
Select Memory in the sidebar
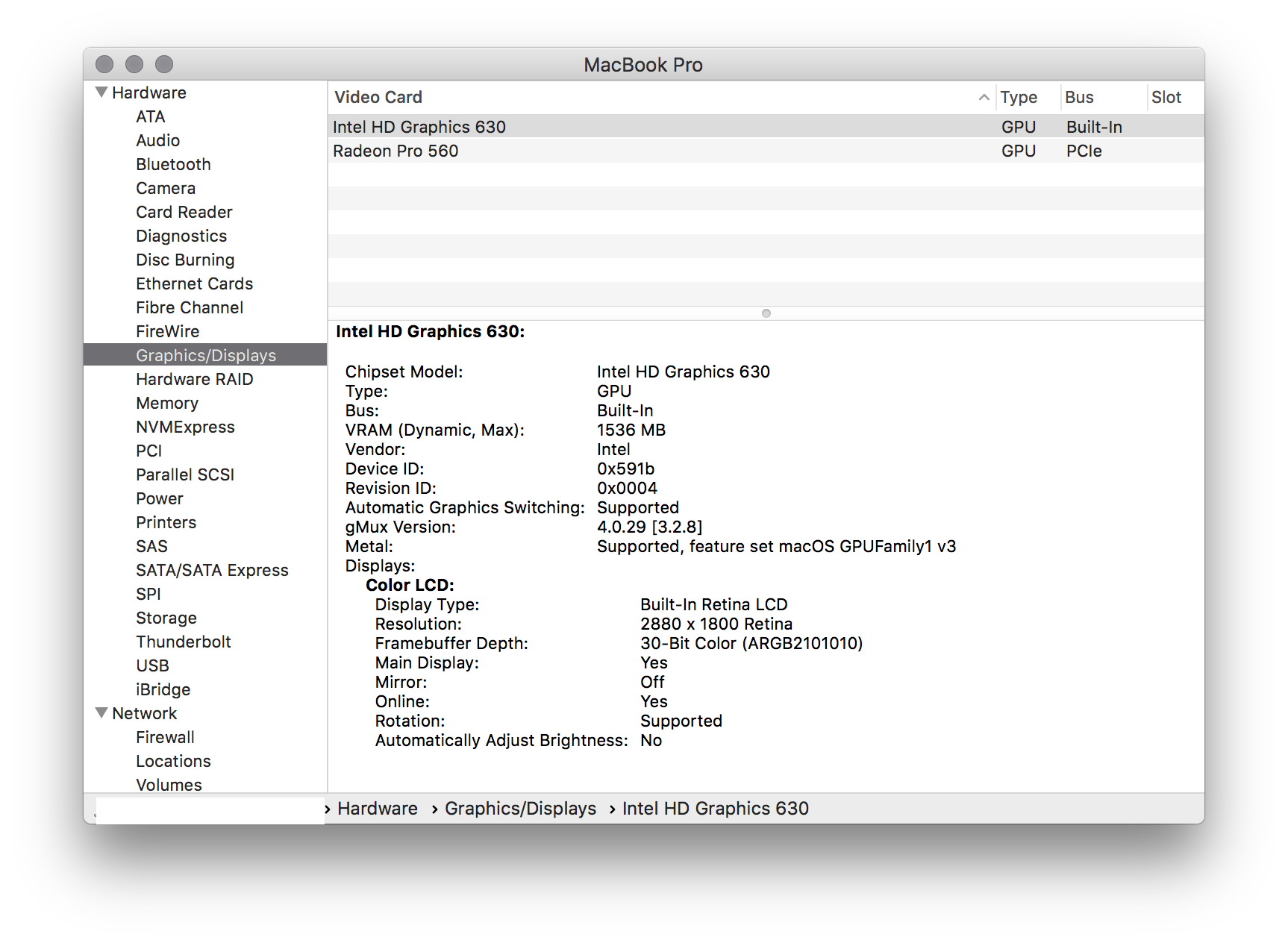coord(167,403)
